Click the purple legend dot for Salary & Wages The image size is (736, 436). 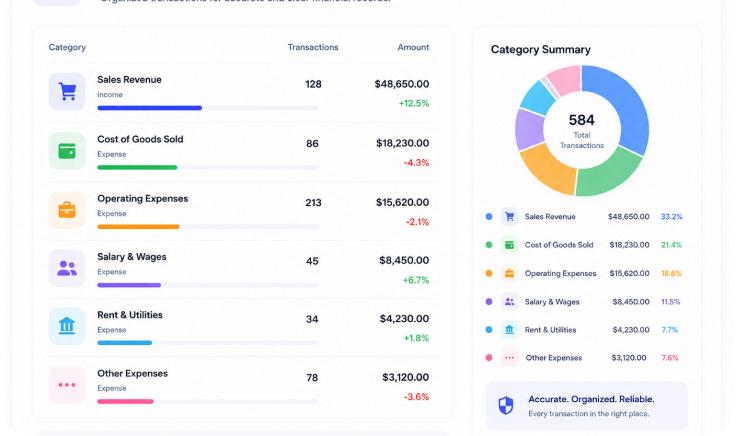(489, 302)
